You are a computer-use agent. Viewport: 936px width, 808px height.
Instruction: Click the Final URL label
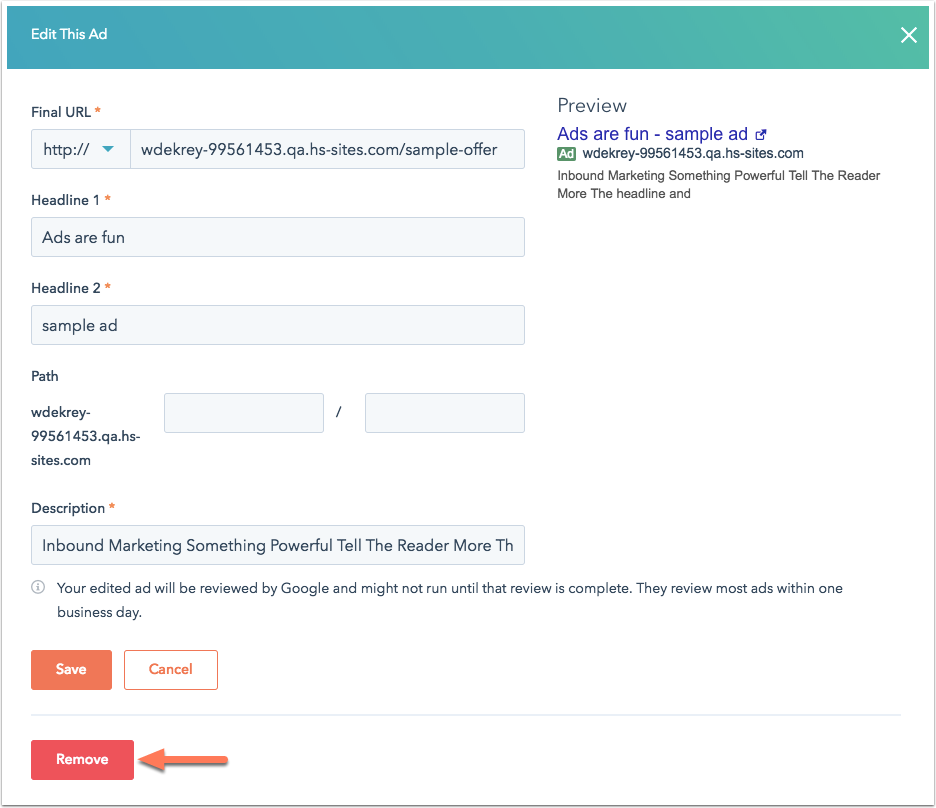pos(61,112)
